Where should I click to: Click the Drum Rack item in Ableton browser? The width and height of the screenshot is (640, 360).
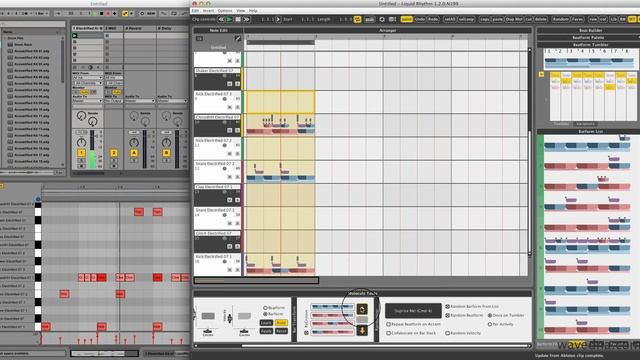pyautogui.click(x=22, y=44)
